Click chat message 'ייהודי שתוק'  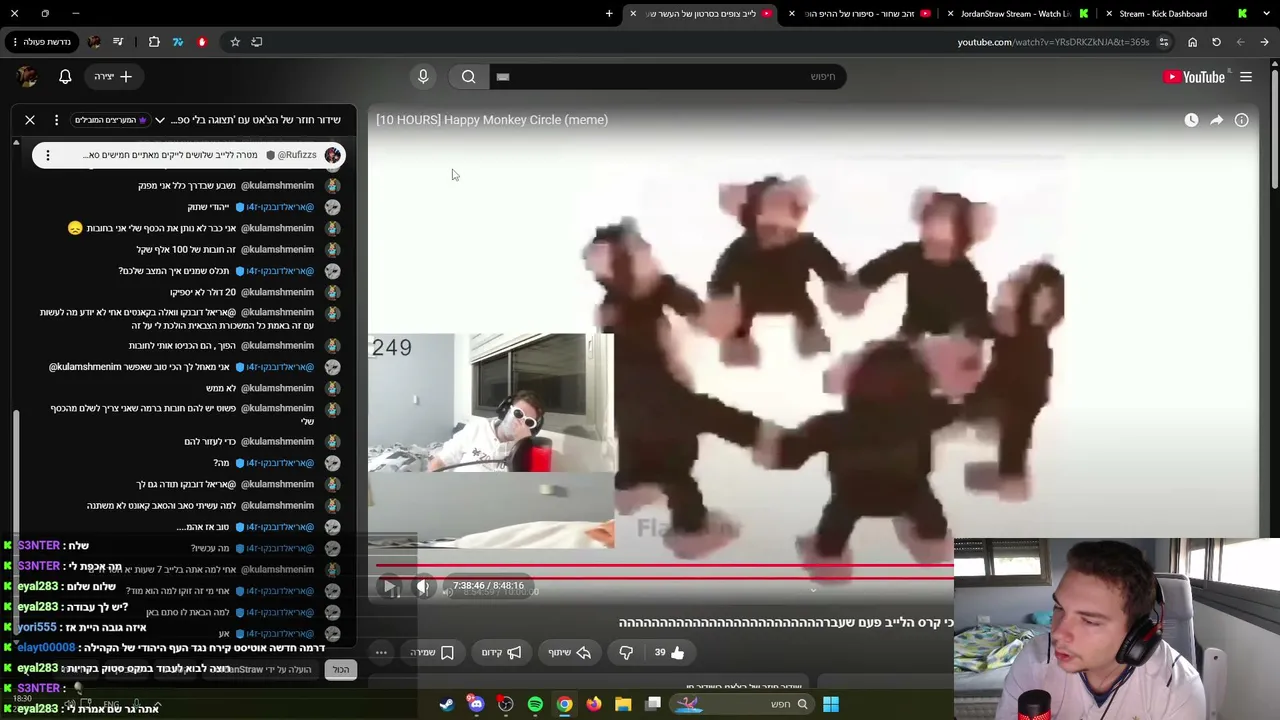(209, 207)
